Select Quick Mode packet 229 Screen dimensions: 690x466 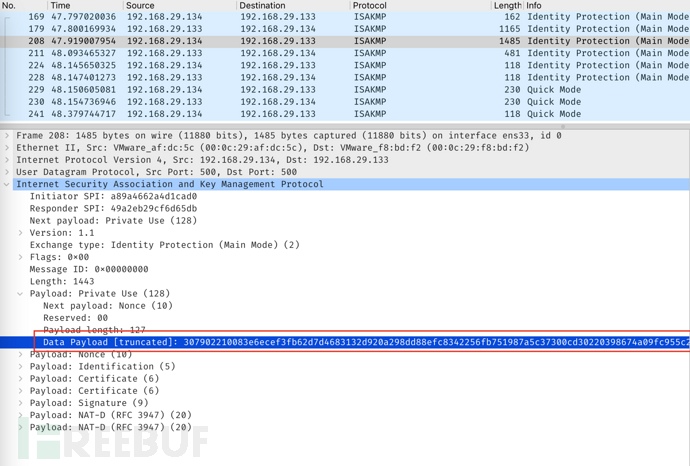[x=345, y=90]
